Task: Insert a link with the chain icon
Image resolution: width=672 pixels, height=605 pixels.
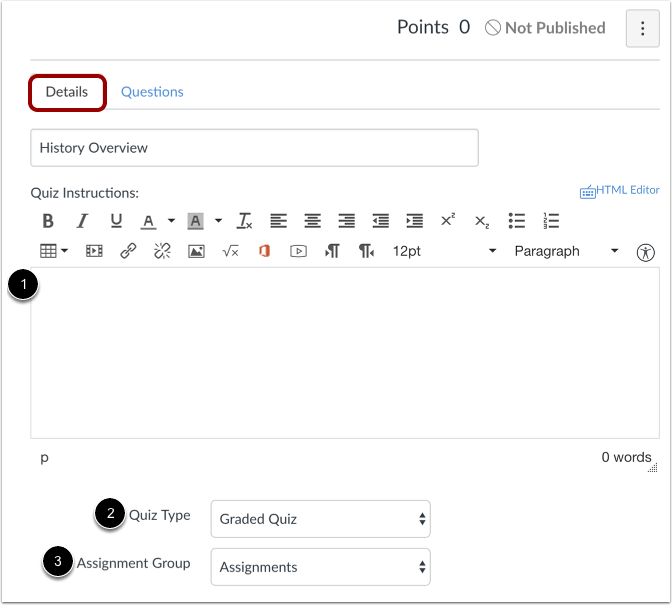Action: click(x=128, y=251)
